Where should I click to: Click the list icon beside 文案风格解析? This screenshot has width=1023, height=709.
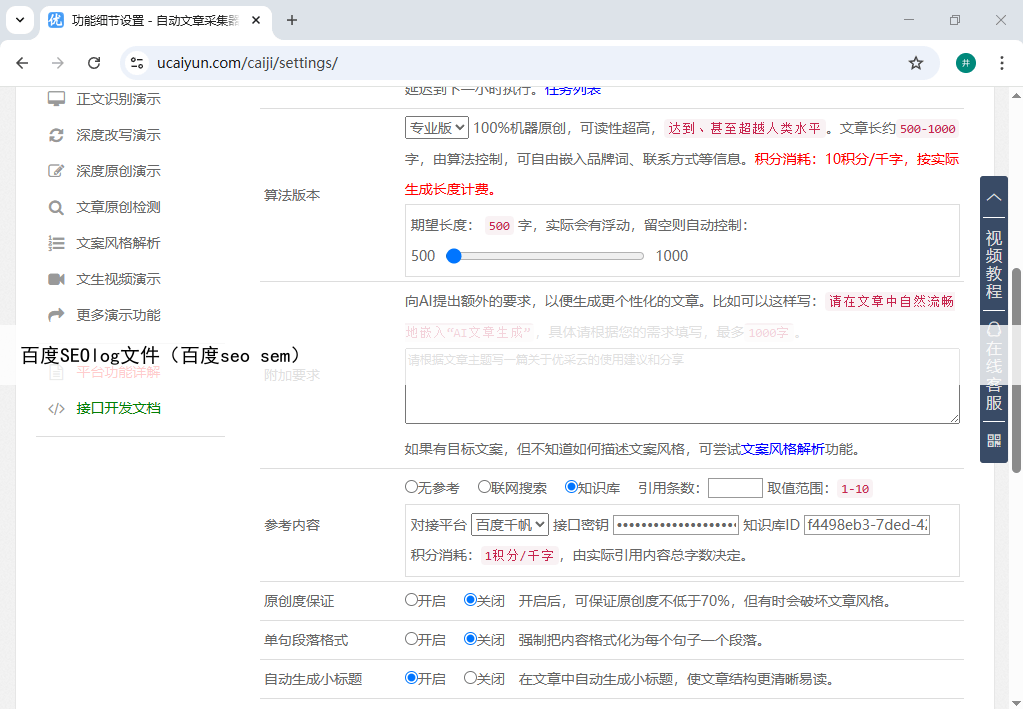tap(57, 243)
